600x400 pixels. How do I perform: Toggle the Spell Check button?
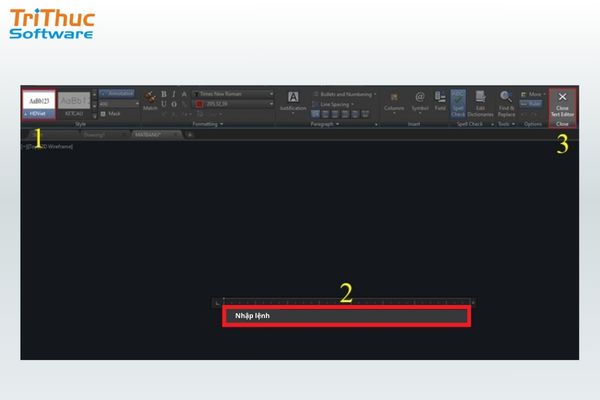(x=458, y=104)
